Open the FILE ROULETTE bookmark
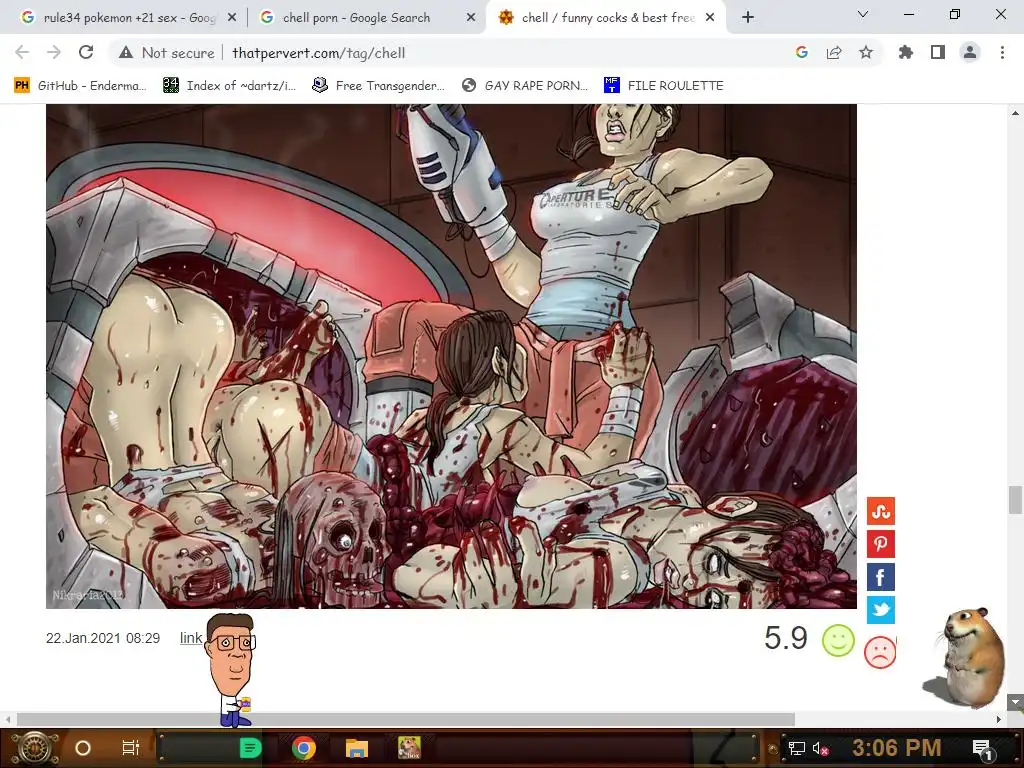1024x768 pixels. 664,86
